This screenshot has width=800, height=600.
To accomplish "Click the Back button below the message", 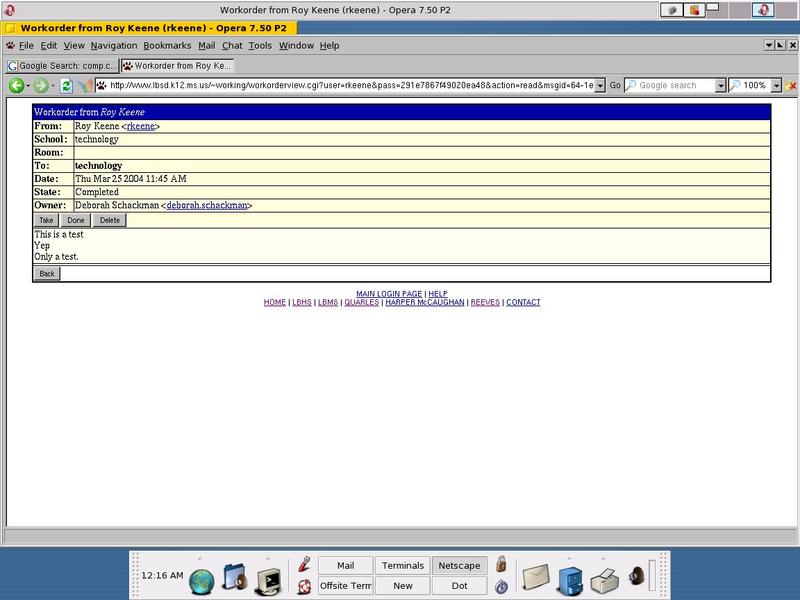I will (x=47, y=273).
